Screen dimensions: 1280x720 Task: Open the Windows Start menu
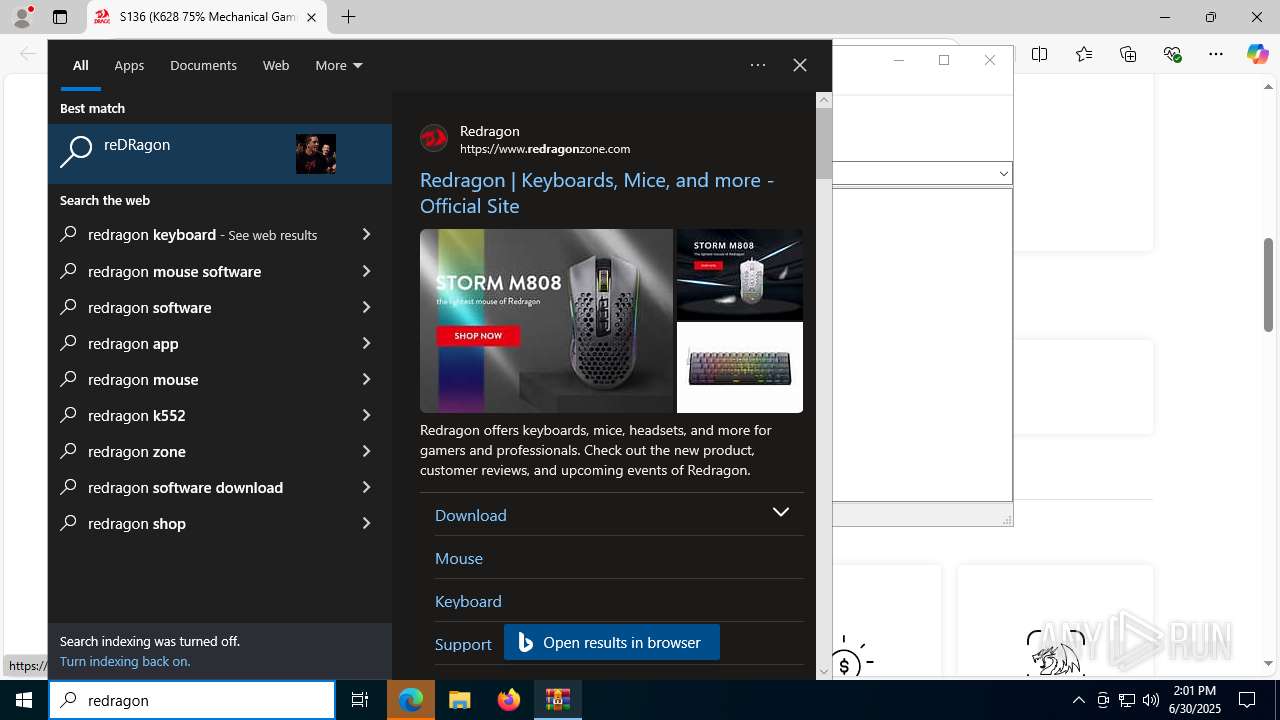tap(24, 700)
